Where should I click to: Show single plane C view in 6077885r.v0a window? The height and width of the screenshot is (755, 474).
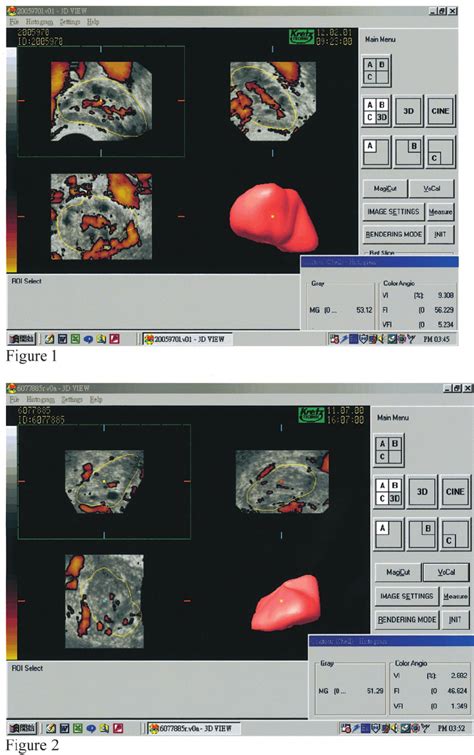(455, 534)
